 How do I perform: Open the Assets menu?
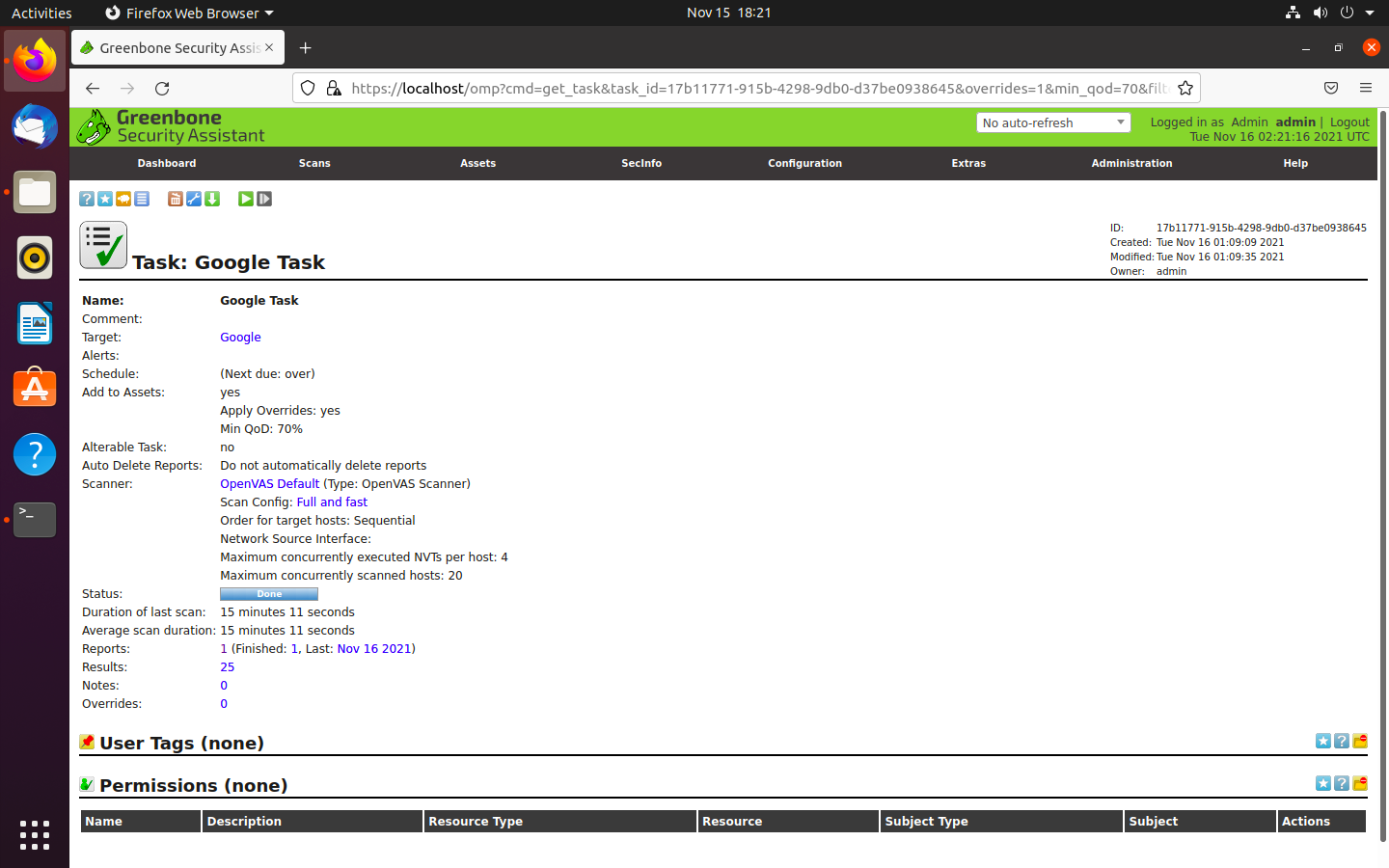point(478,163)
